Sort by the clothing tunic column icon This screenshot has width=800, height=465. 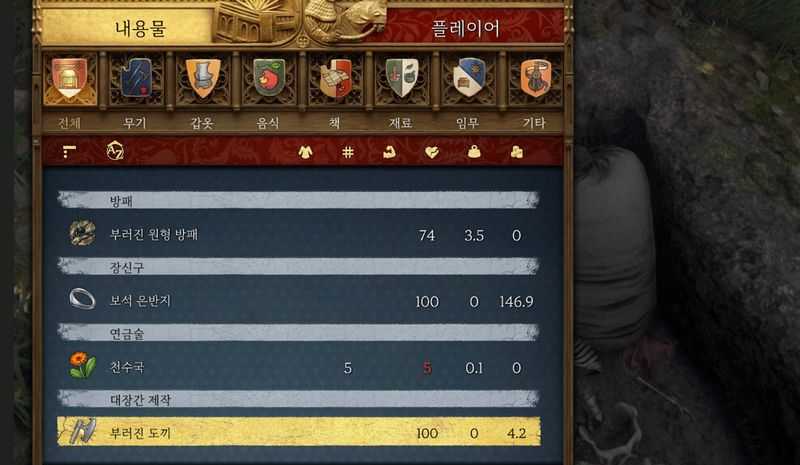click(x=305, y=152)
